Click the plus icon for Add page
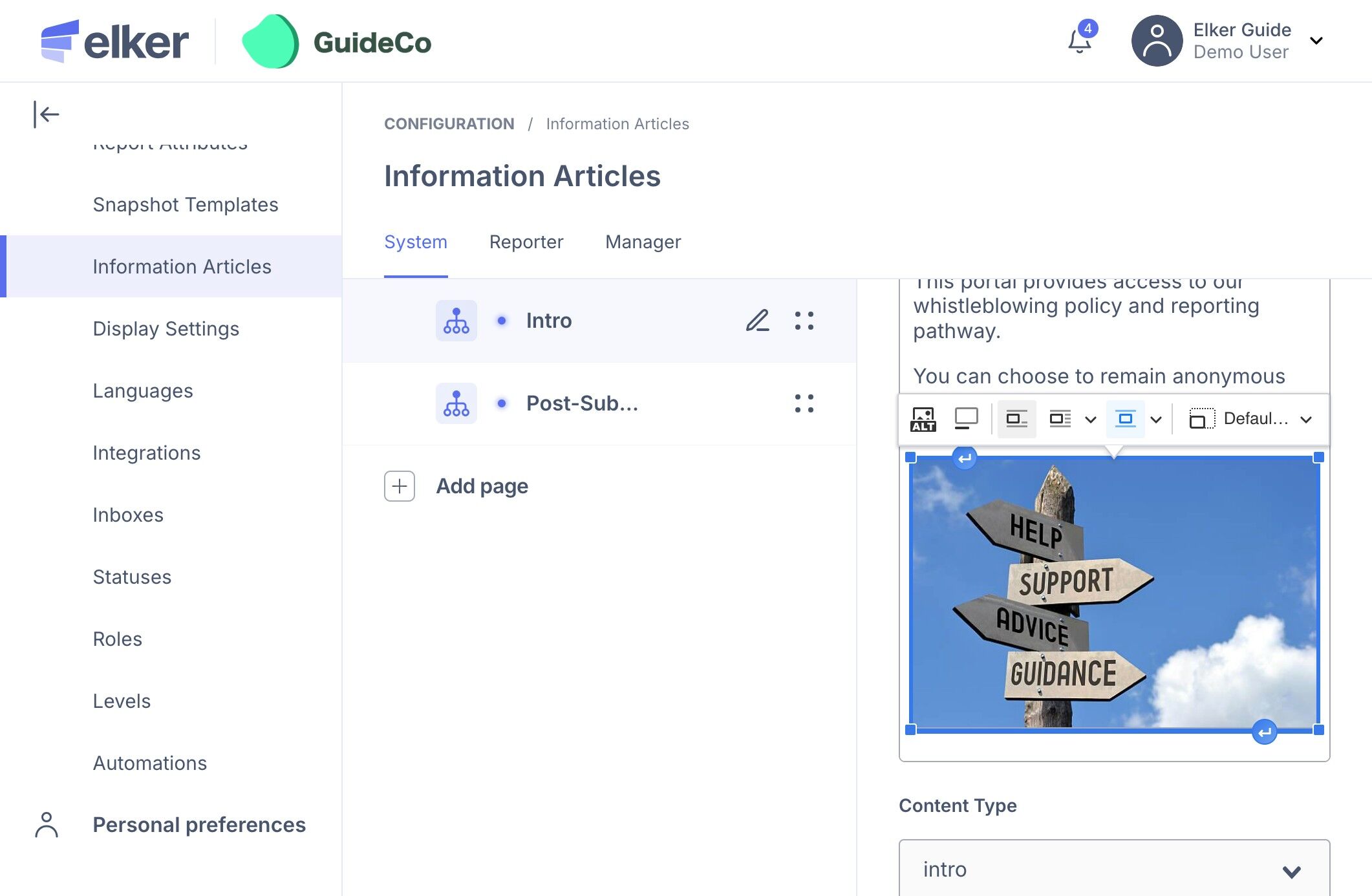This screenshot has height=896, width=1372. tap(399, 486)
